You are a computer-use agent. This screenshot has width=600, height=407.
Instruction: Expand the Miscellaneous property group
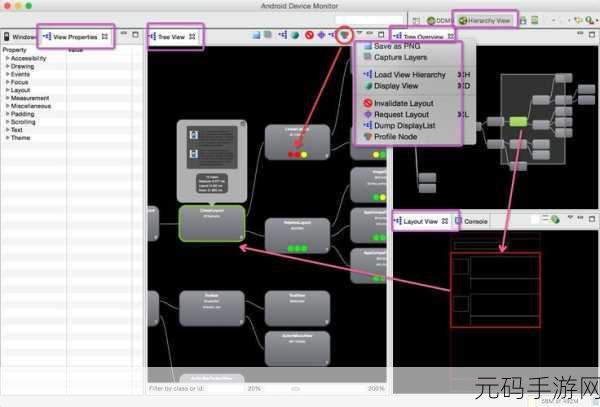(7, 106)
